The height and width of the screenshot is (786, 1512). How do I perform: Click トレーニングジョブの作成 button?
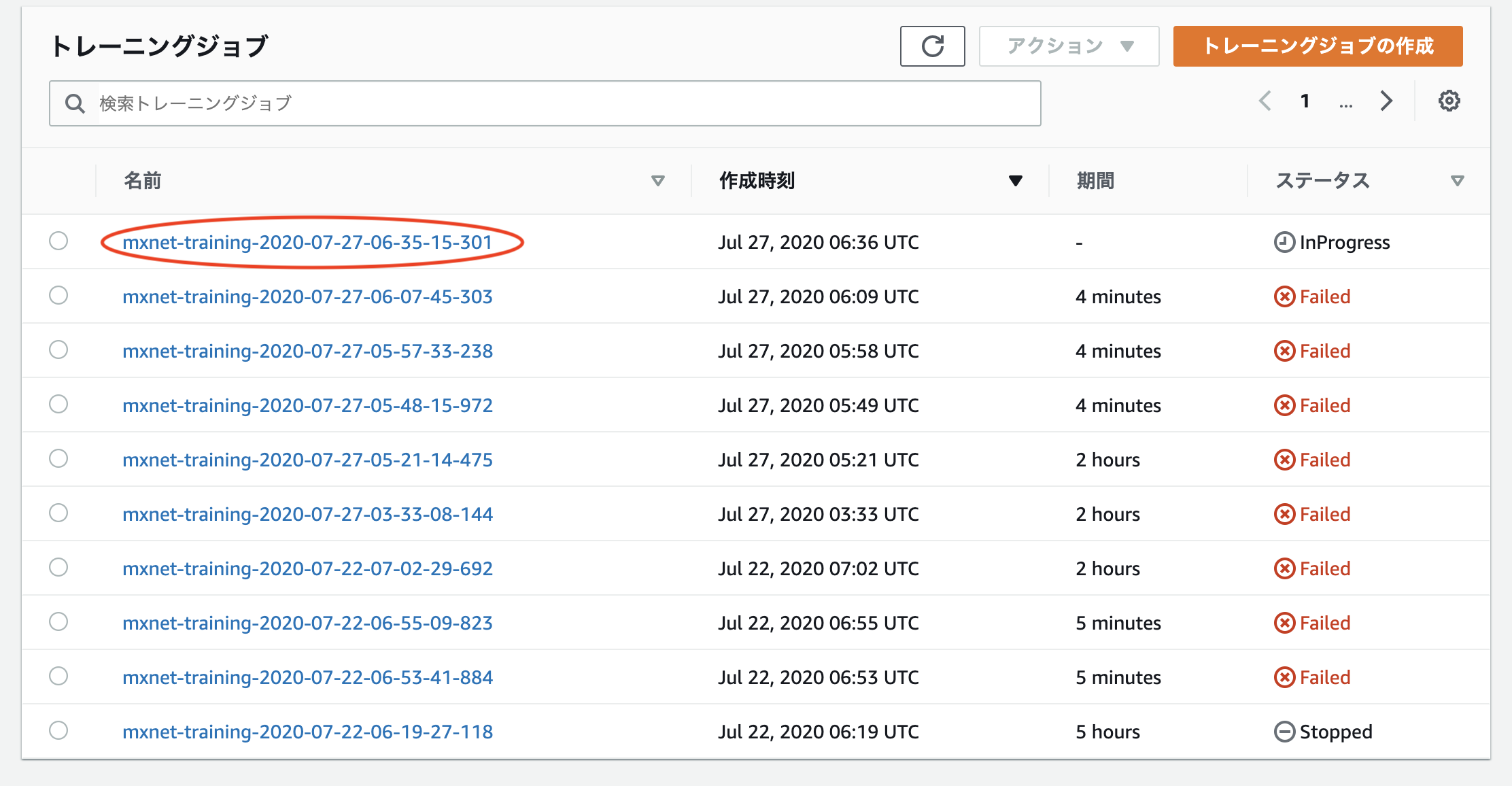pos(1318,46)
